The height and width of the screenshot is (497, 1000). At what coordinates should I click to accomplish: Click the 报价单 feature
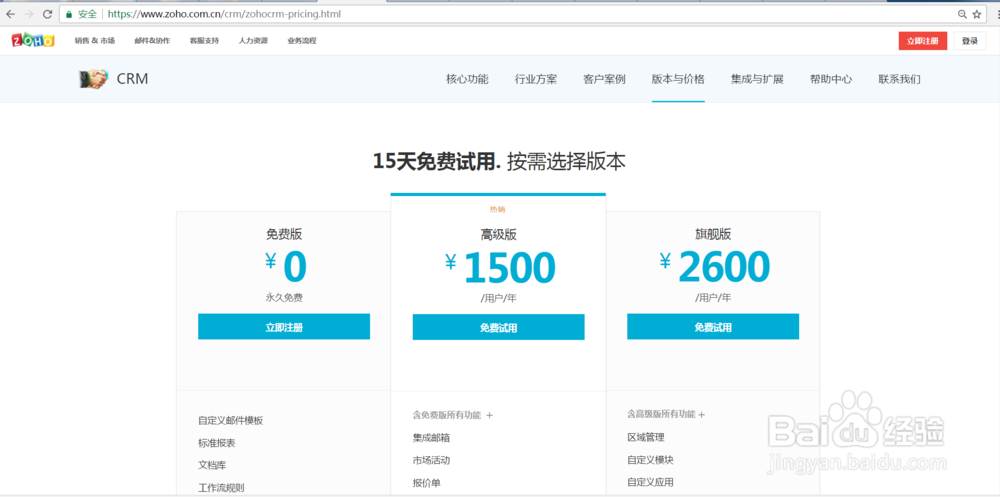point(427,483)
